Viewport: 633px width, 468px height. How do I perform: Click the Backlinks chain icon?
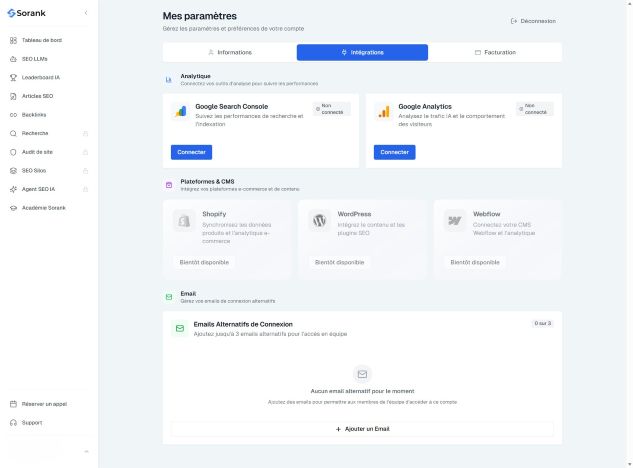[x=13, y=115]
